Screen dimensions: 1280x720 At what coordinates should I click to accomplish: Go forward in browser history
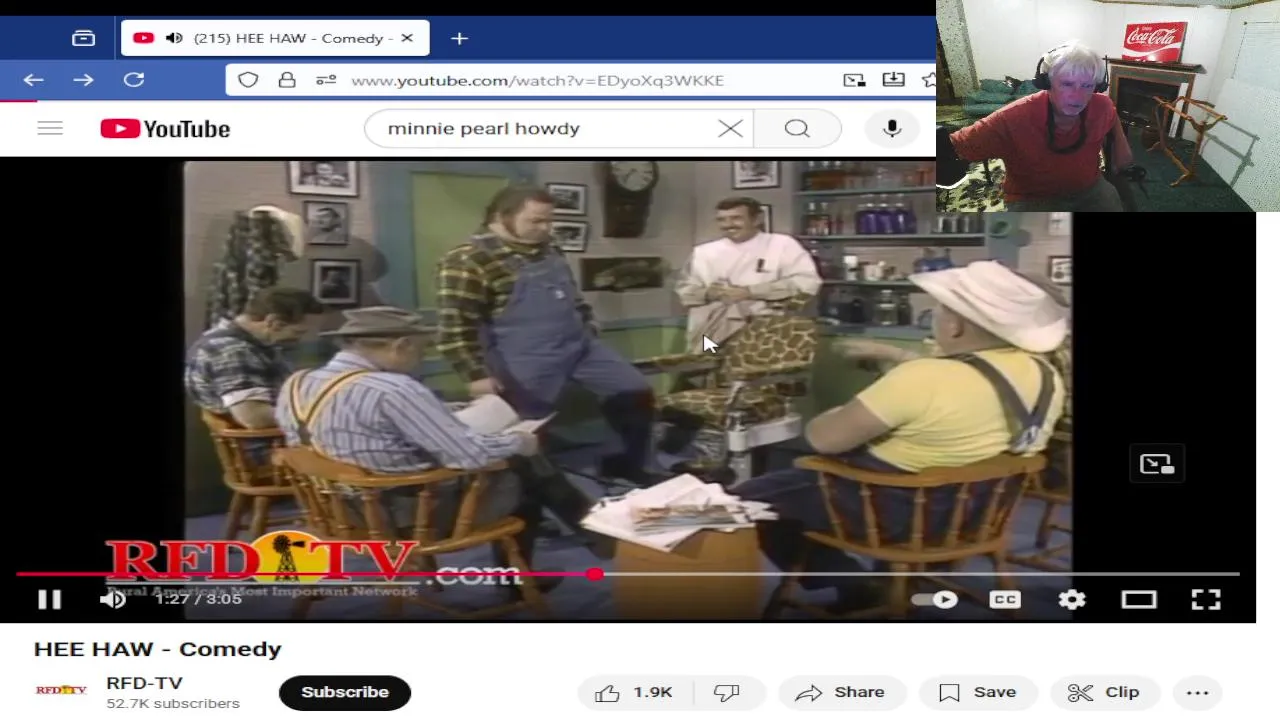(83, 80)
